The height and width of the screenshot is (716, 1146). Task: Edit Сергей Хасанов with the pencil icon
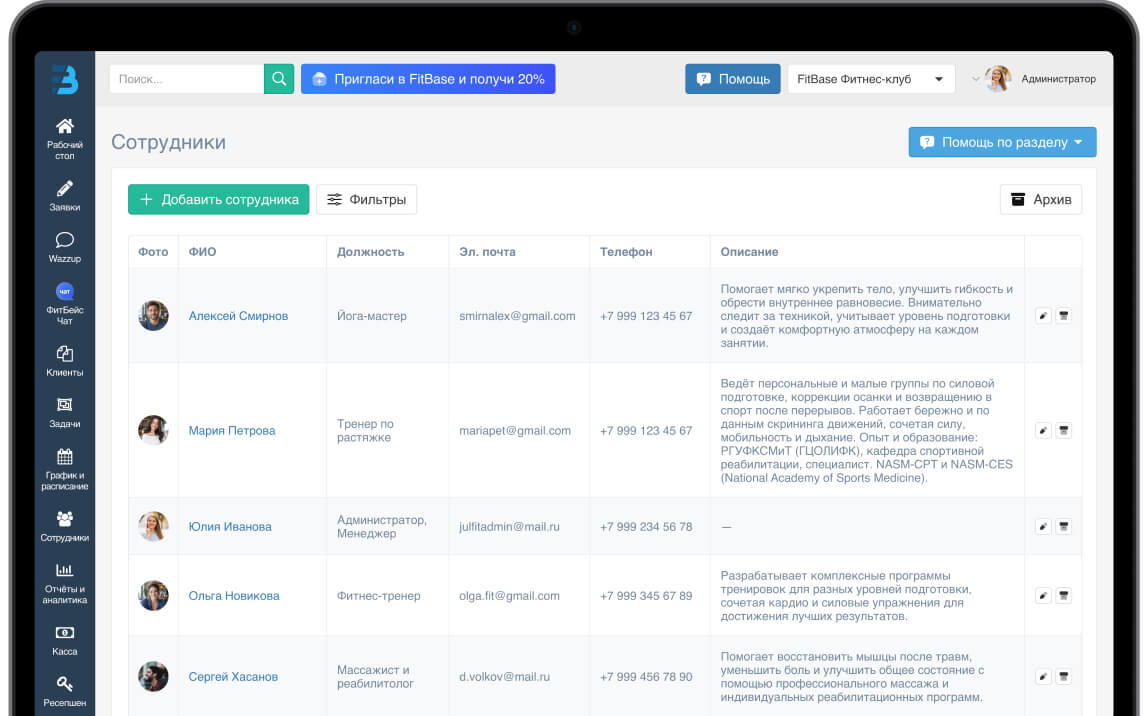tap(1043, 677)
